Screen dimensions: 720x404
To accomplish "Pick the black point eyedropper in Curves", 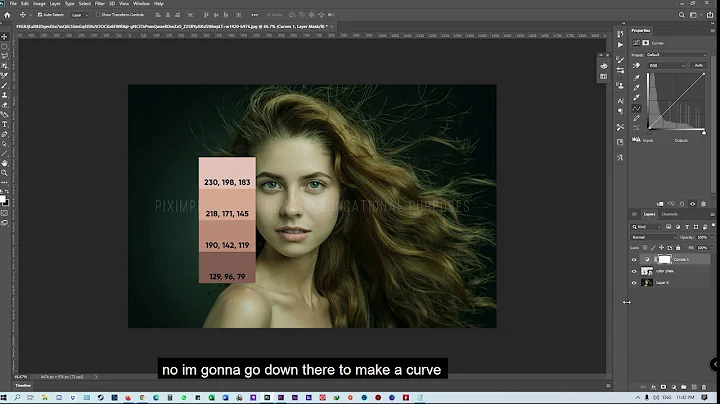I will [636, 78].
